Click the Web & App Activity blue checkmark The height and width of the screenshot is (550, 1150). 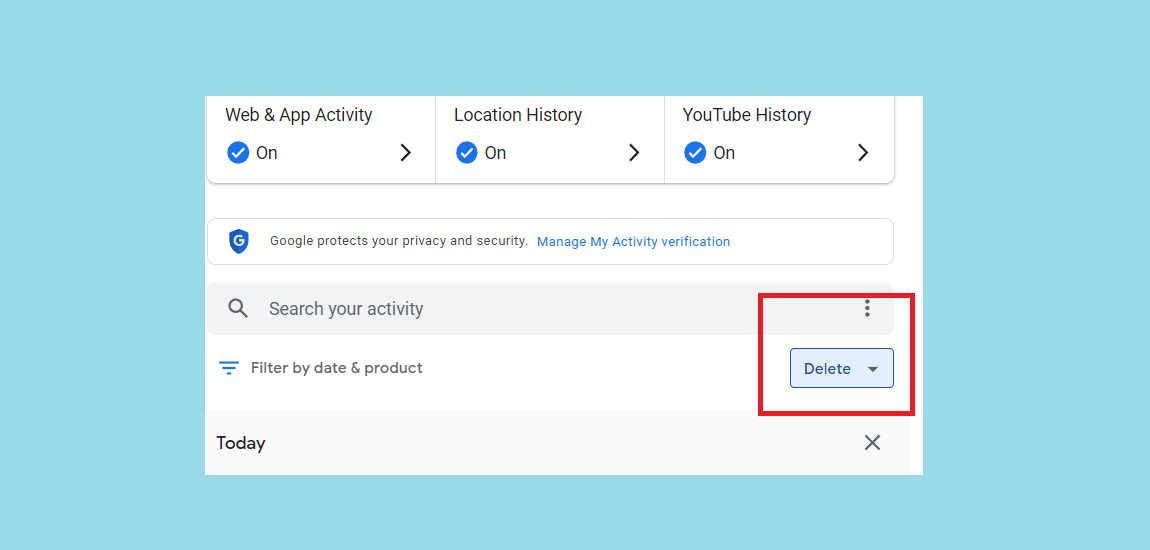(x=238, y=153)
